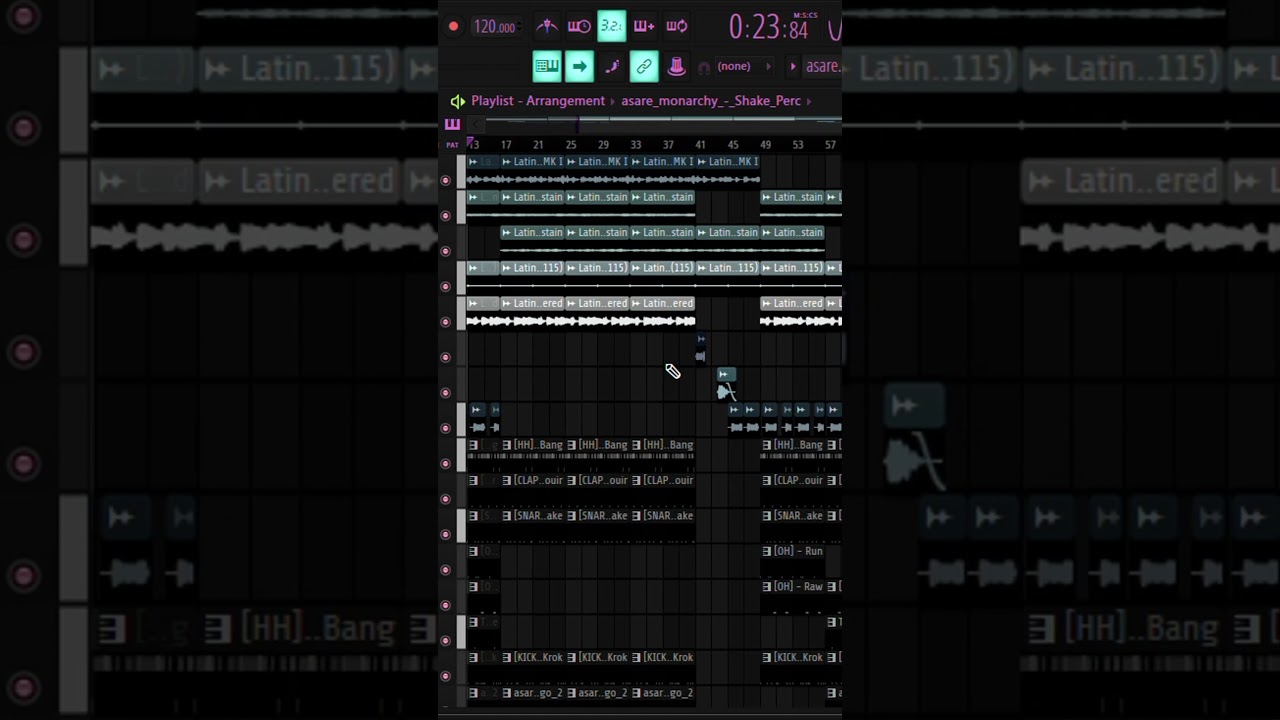Mute the [OH] - Raw track
This screenshot has height=720, width=1280.
pos(446,605)
